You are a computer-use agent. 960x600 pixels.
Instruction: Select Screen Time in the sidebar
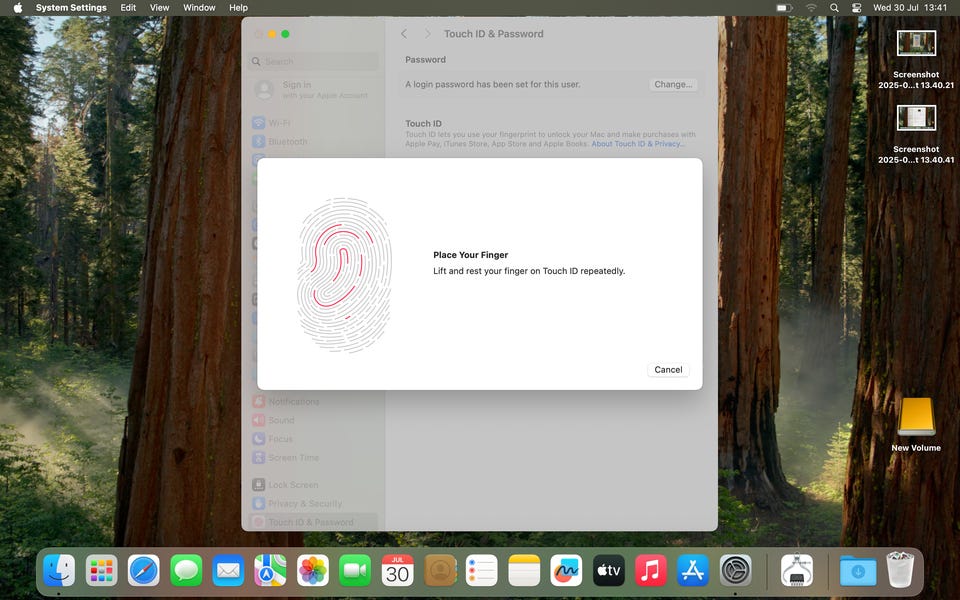pyautogui.click(x=314, y=457)
